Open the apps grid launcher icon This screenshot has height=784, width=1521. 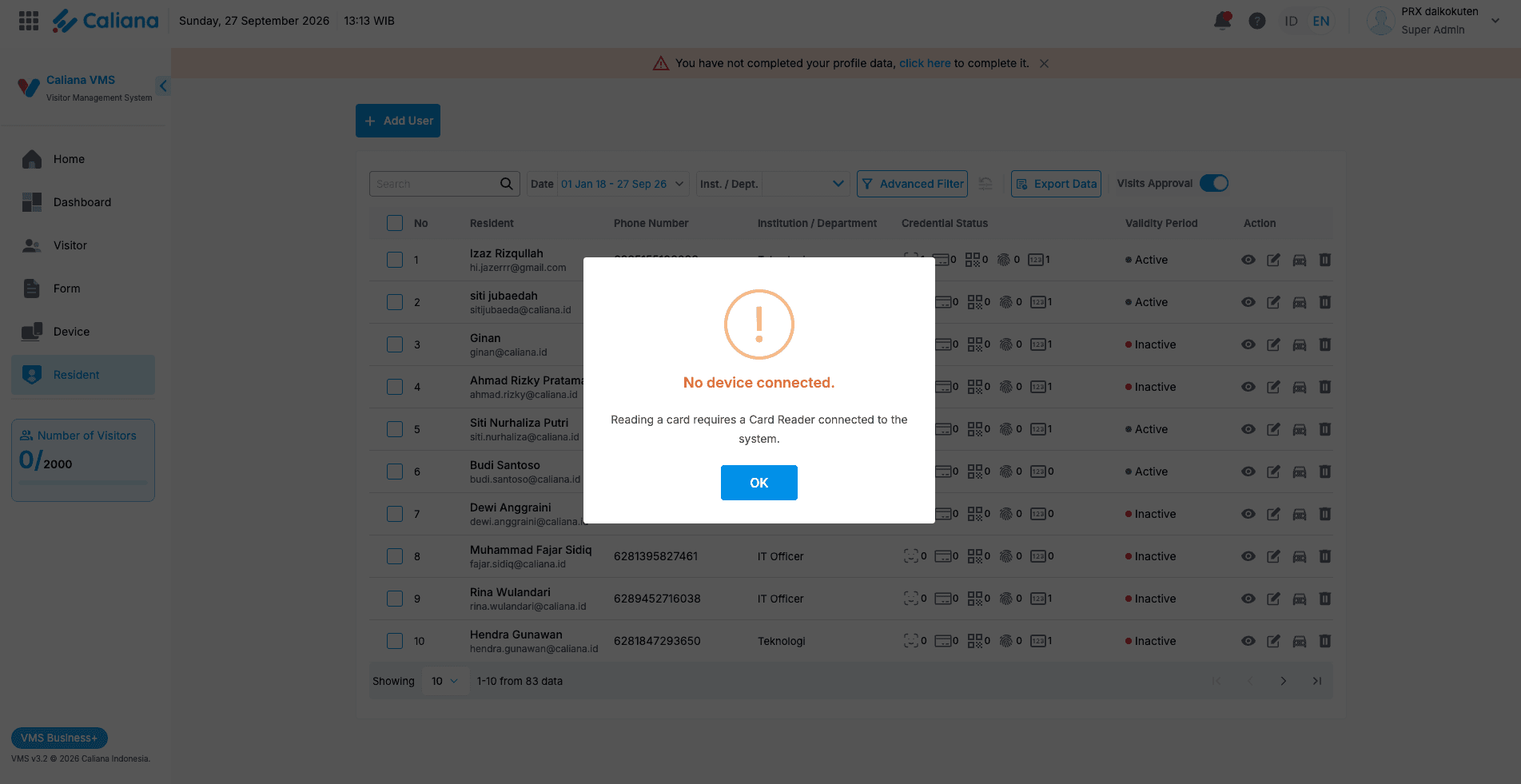click(x=29, y=21)
